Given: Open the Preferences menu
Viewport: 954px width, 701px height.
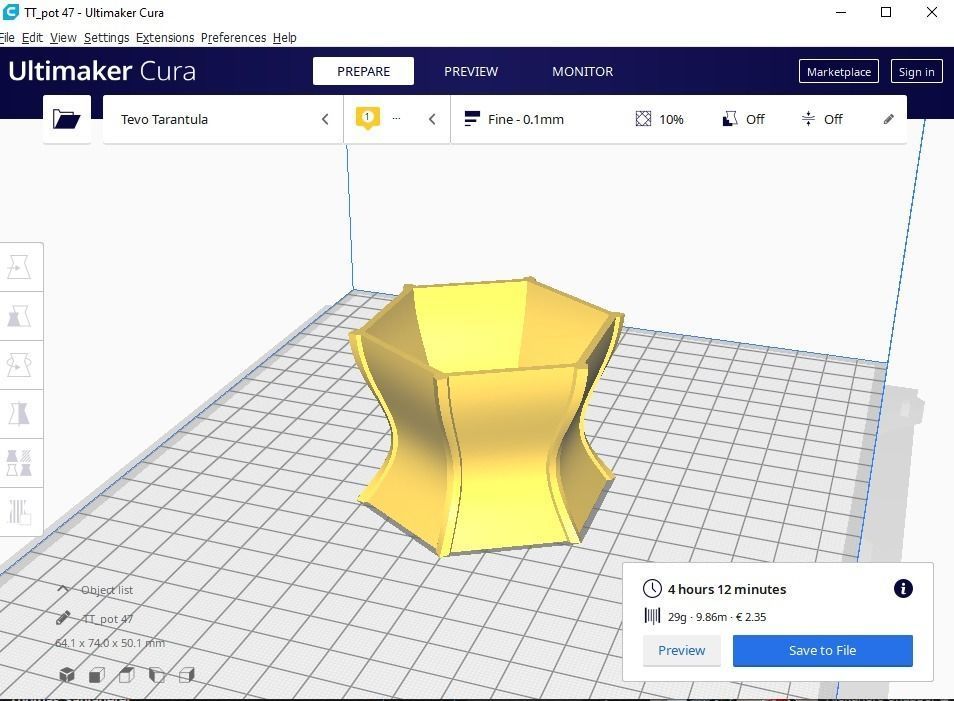Looking at the screenshot, I should [234, 38].
